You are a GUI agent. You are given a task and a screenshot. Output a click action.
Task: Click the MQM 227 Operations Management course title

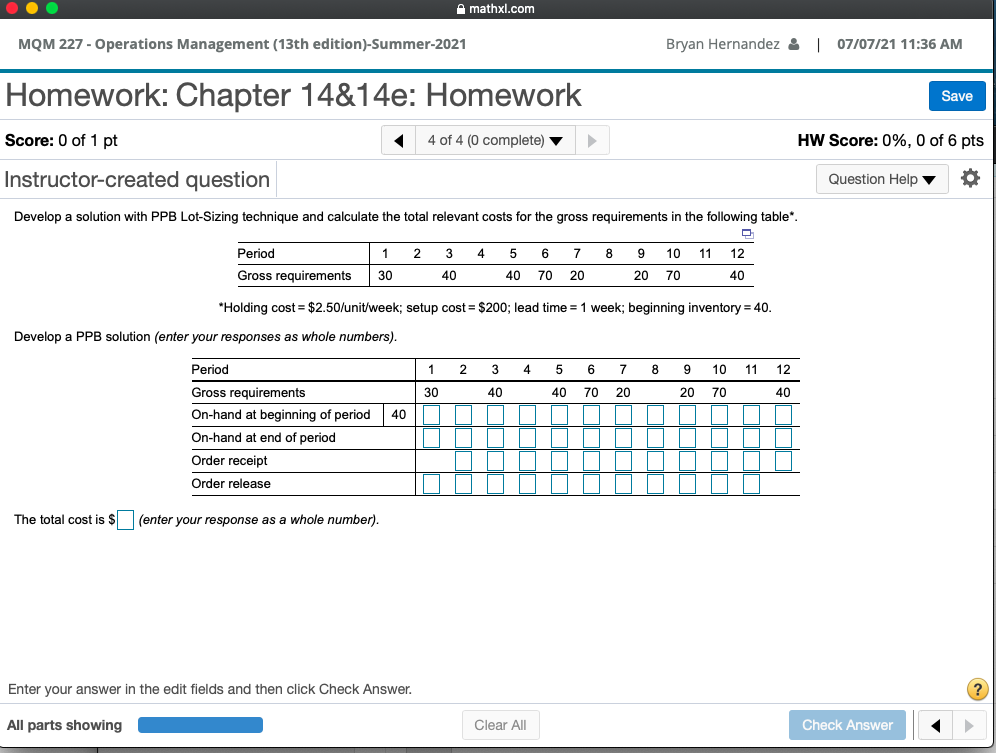coord(240,43)
